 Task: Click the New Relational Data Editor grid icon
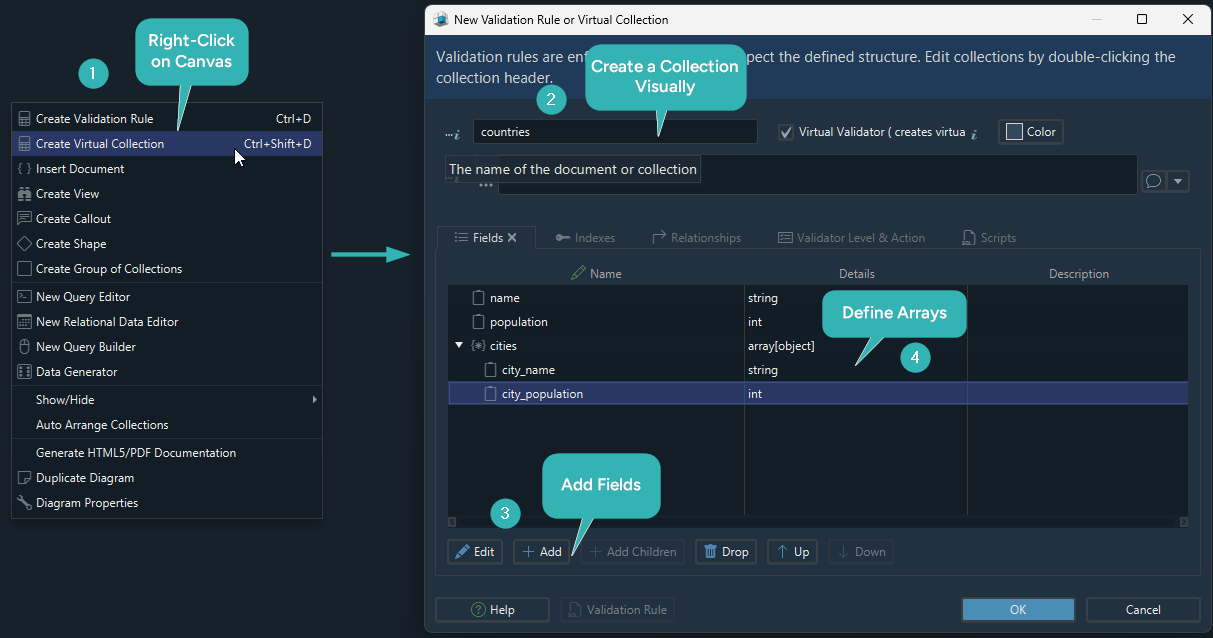(24, 322)
